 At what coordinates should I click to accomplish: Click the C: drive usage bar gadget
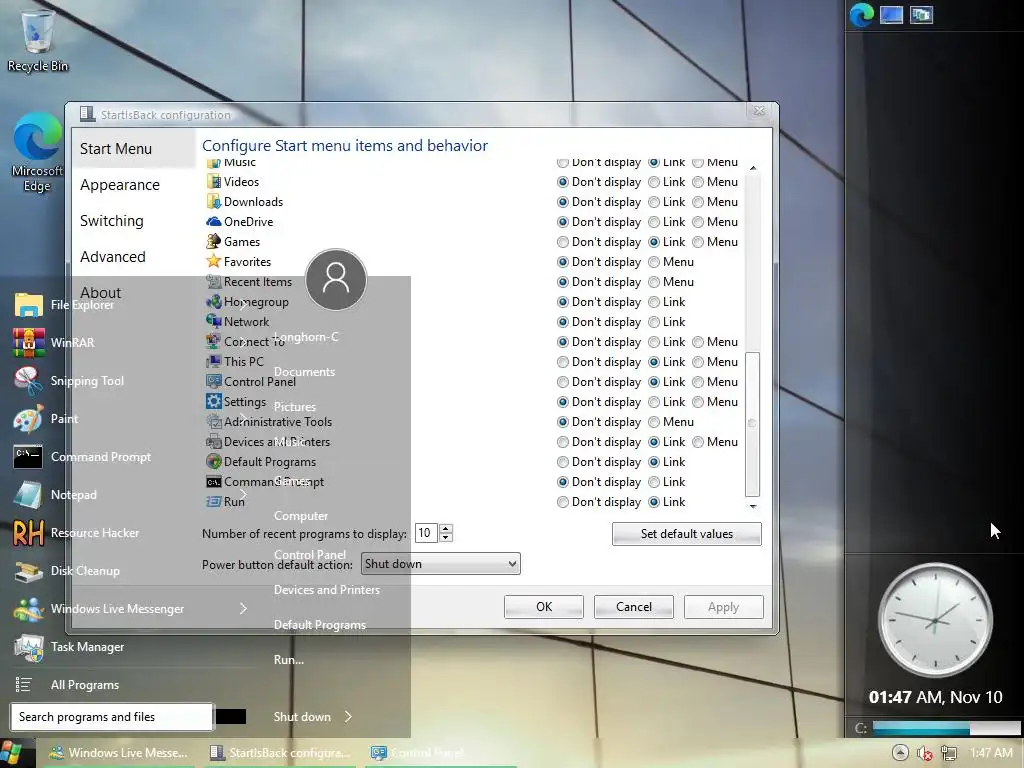945,728
